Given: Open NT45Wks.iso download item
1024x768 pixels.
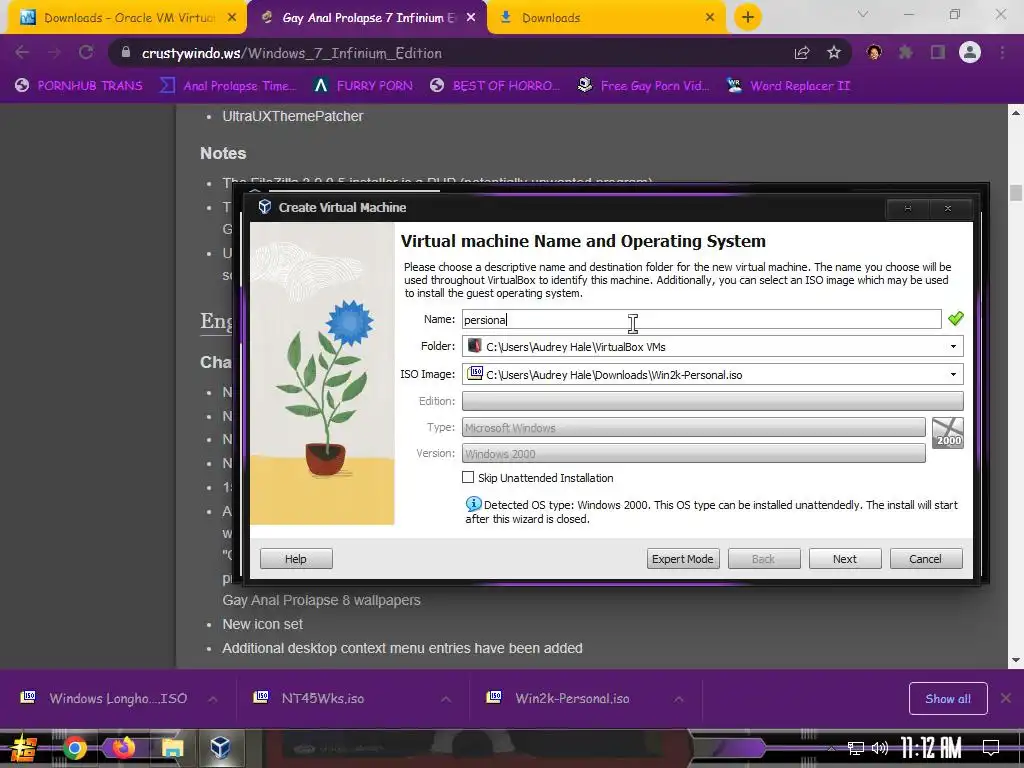Looking at the screenshot, I should coord(323,699).
